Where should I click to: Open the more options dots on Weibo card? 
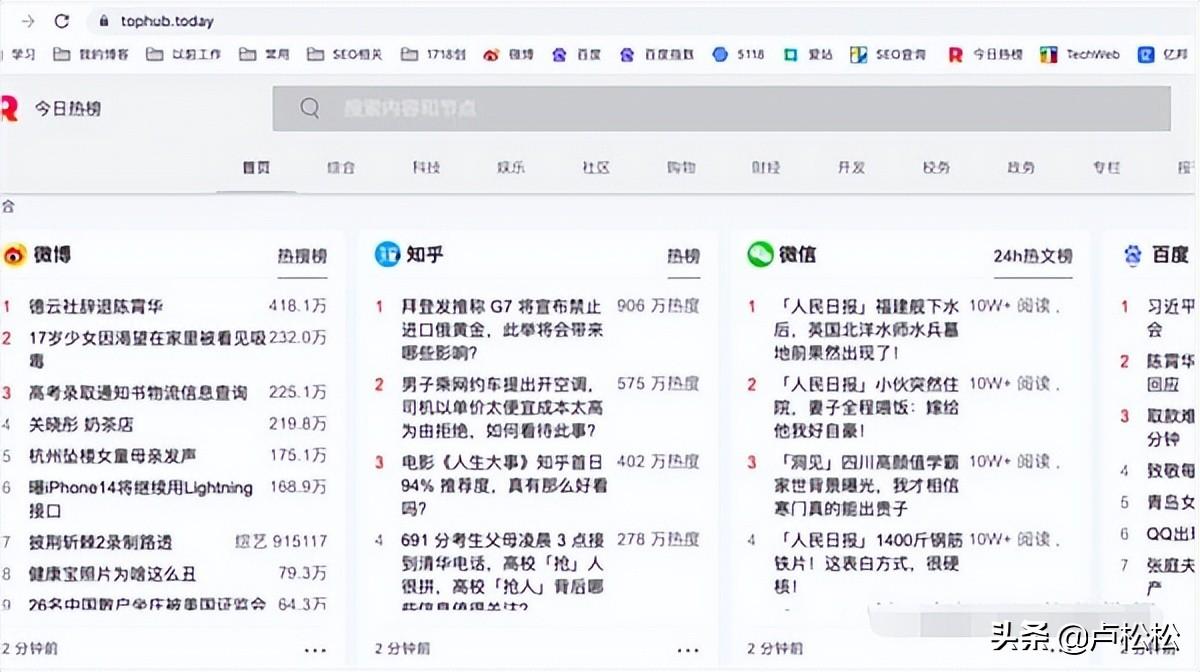(x=315, y=648)
